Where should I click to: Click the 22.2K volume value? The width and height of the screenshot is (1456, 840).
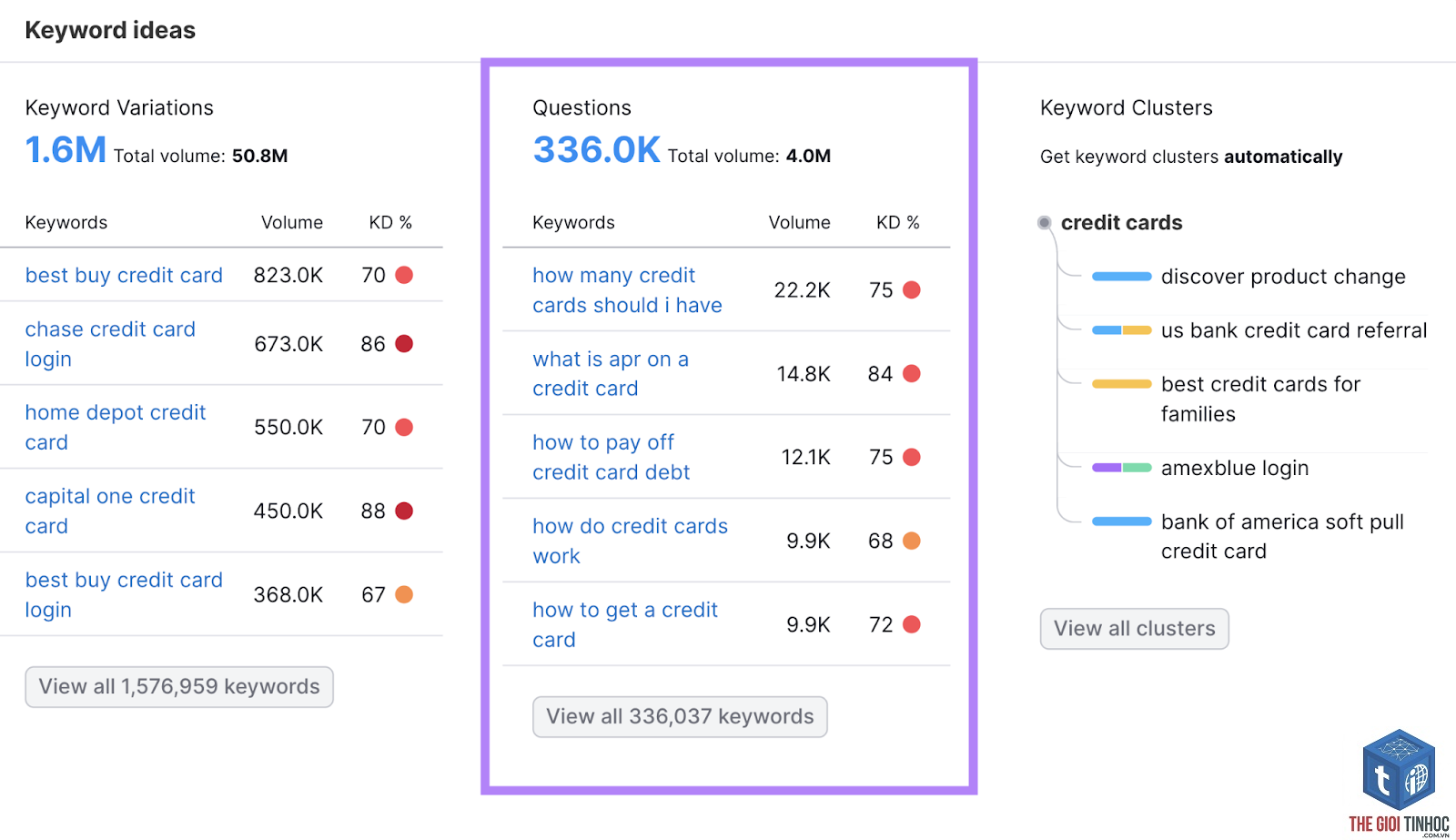(x=803, y=290)
